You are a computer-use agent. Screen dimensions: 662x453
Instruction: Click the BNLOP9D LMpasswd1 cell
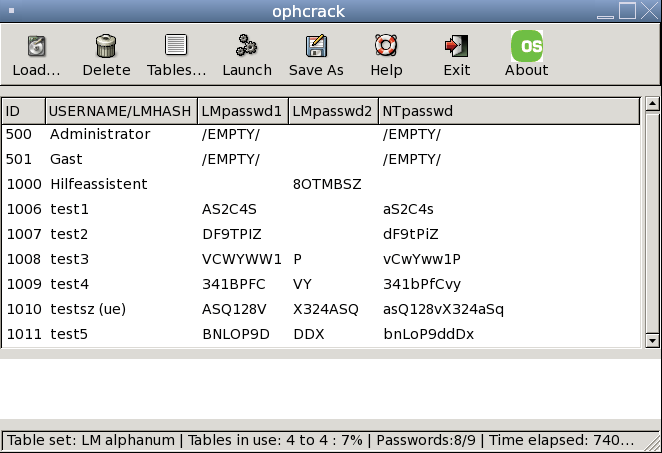[236, 334]
